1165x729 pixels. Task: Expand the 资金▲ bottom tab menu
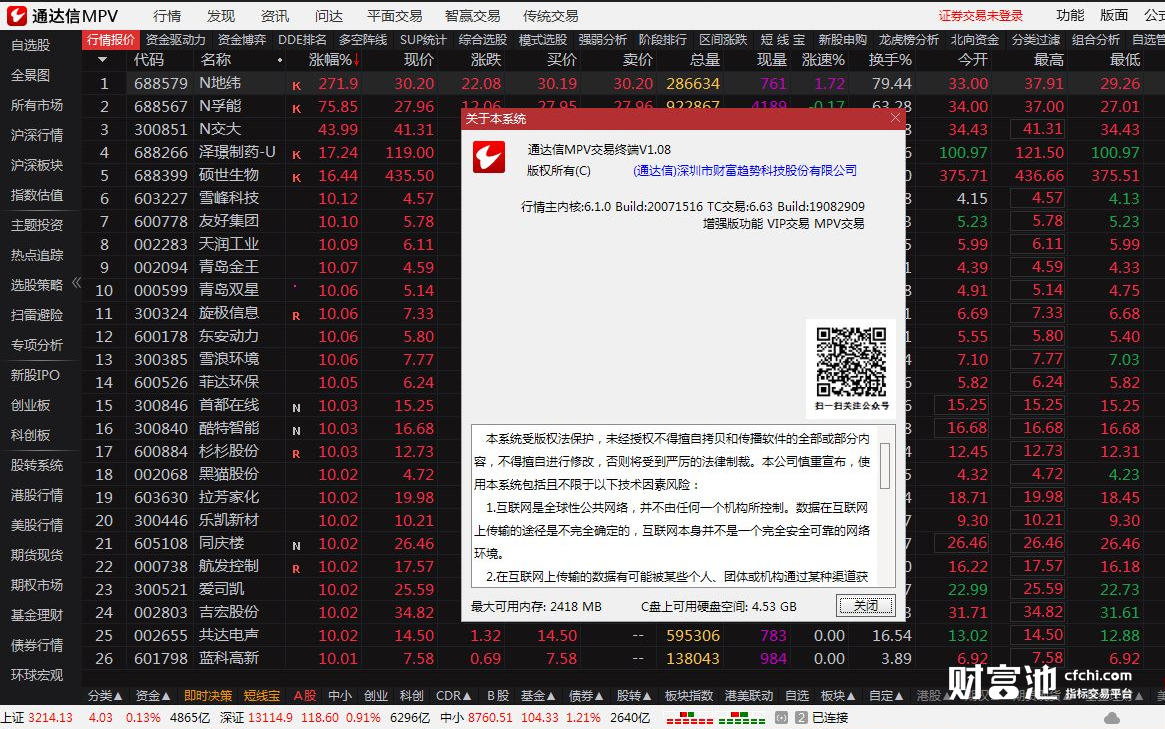click(153, 696)
